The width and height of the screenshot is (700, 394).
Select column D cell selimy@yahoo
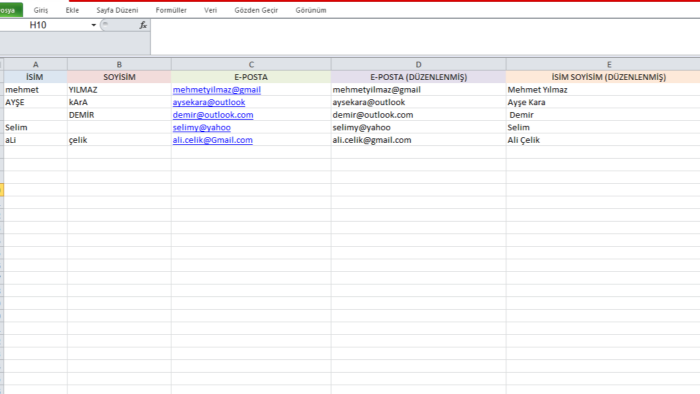(x=418, y=127)
